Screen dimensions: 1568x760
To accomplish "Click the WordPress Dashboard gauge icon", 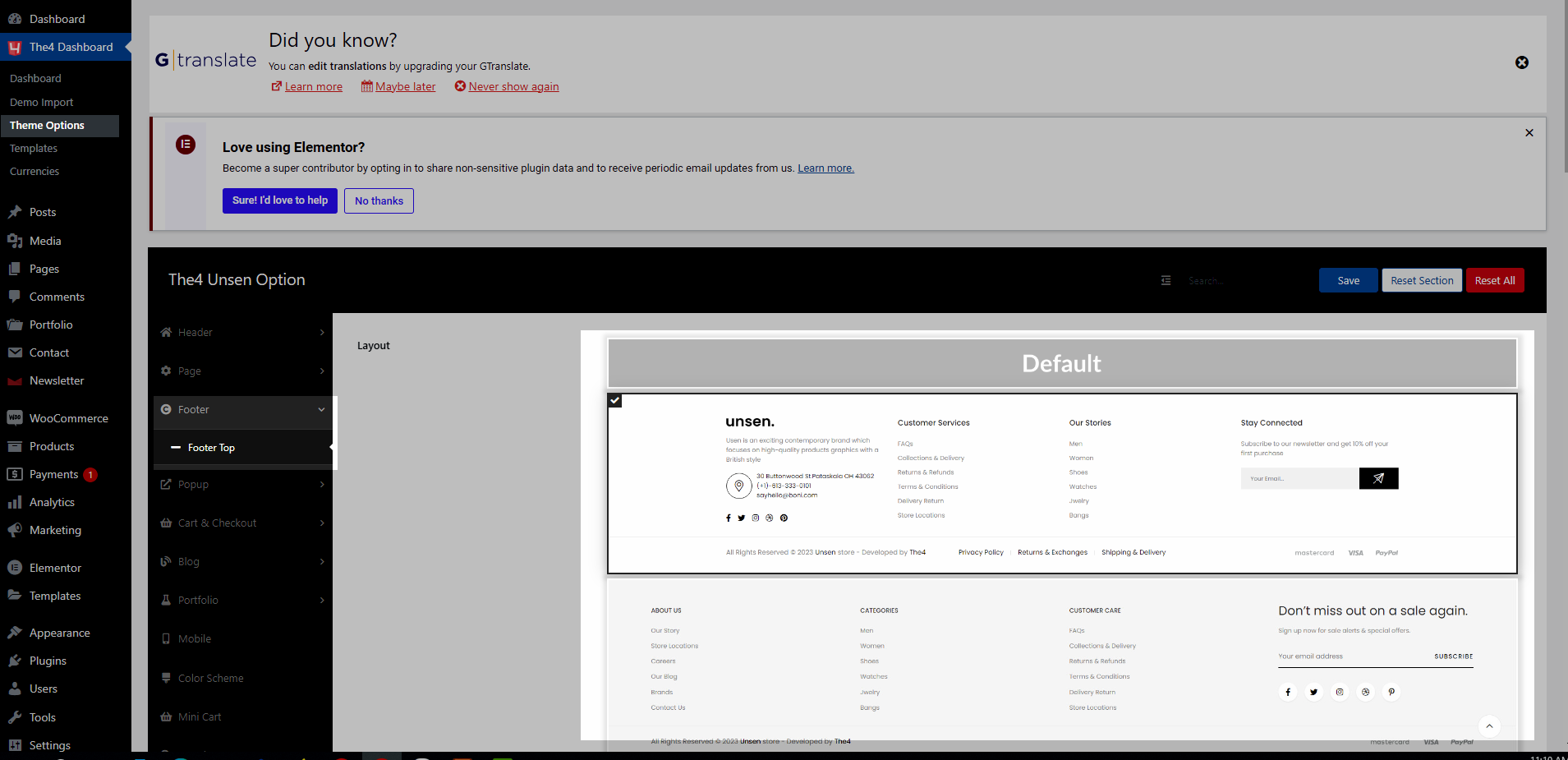I will coord(15,19).
